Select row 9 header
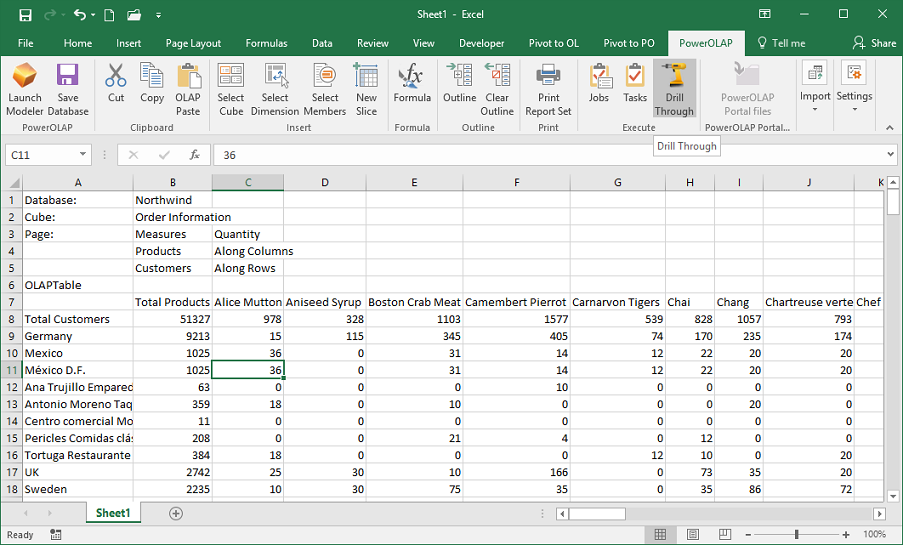This screenshot has height=545, width=903. point(12,336)
